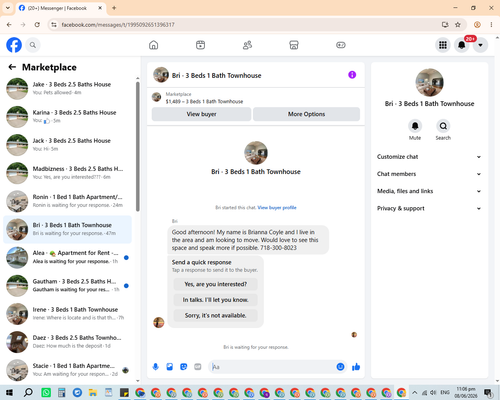The image size is (500, 400).
Task: Reload the page
Action: tap(37, 25)
